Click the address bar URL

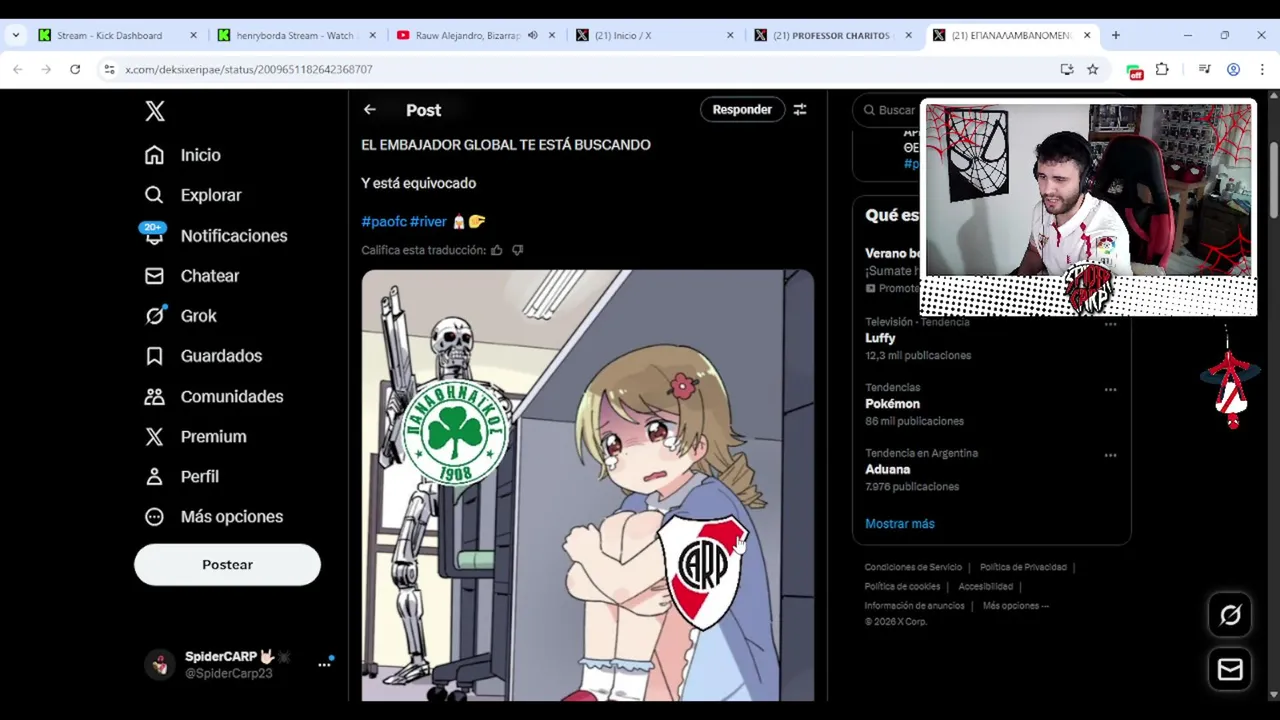point(249,69)
